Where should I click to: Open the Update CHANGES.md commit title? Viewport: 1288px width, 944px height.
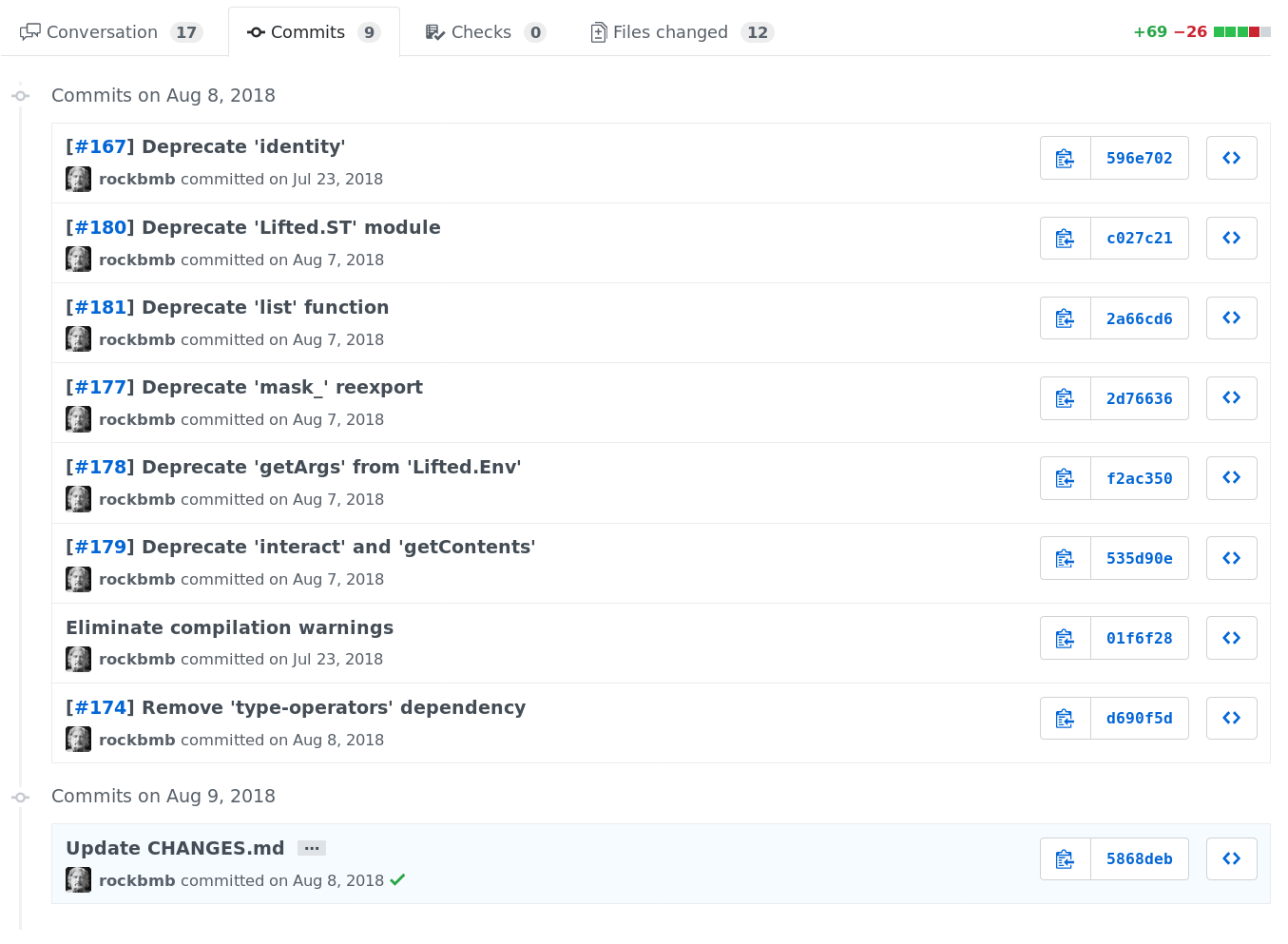pos(175,848)
